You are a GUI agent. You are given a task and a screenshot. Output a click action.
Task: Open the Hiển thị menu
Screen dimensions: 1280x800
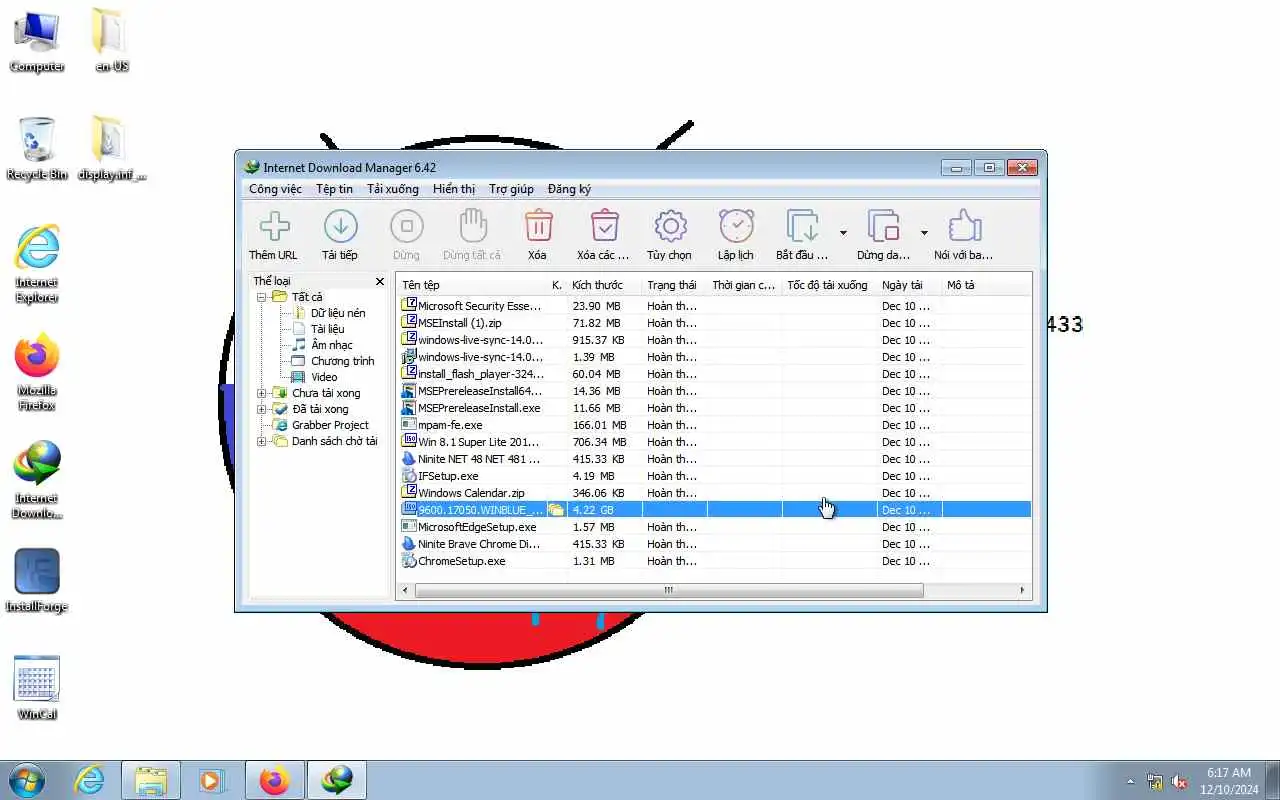point(454,189)
